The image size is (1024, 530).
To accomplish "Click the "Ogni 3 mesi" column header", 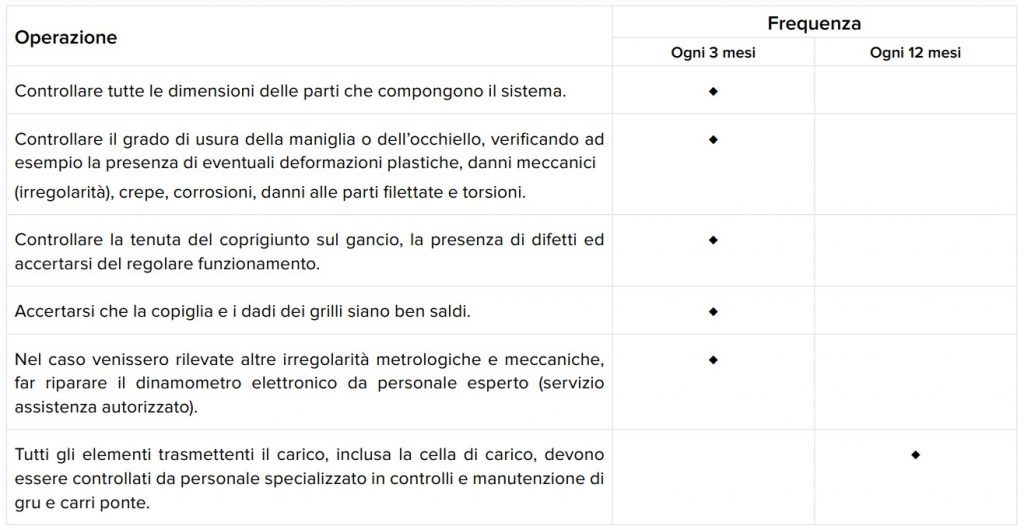I will point(713,53).
